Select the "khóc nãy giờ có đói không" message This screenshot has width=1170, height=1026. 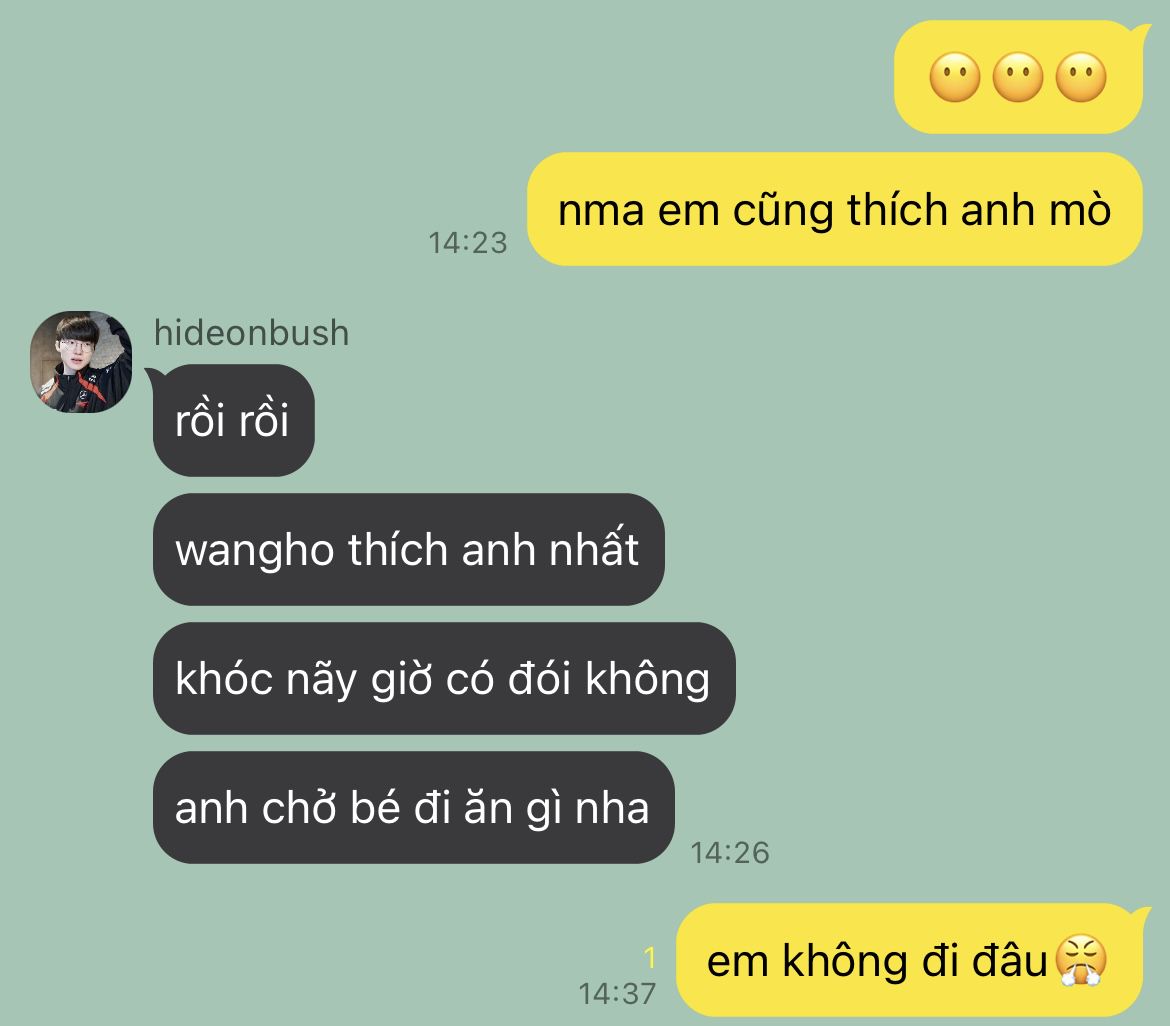[x=444, y=678]
